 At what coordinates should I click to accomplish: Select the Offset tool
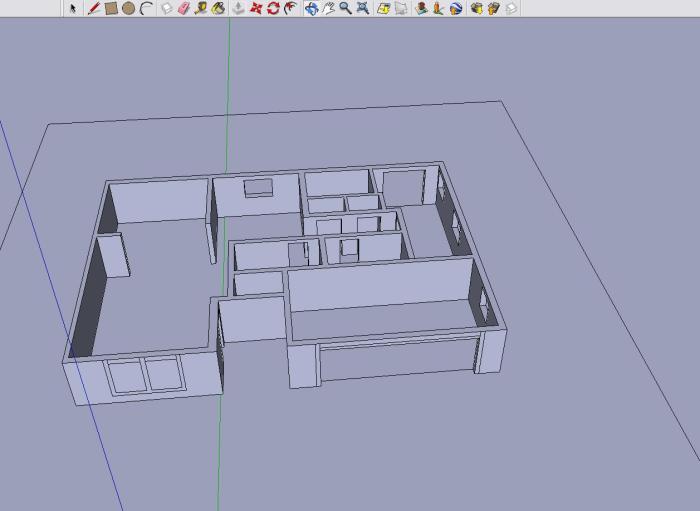tap(290, 8)
